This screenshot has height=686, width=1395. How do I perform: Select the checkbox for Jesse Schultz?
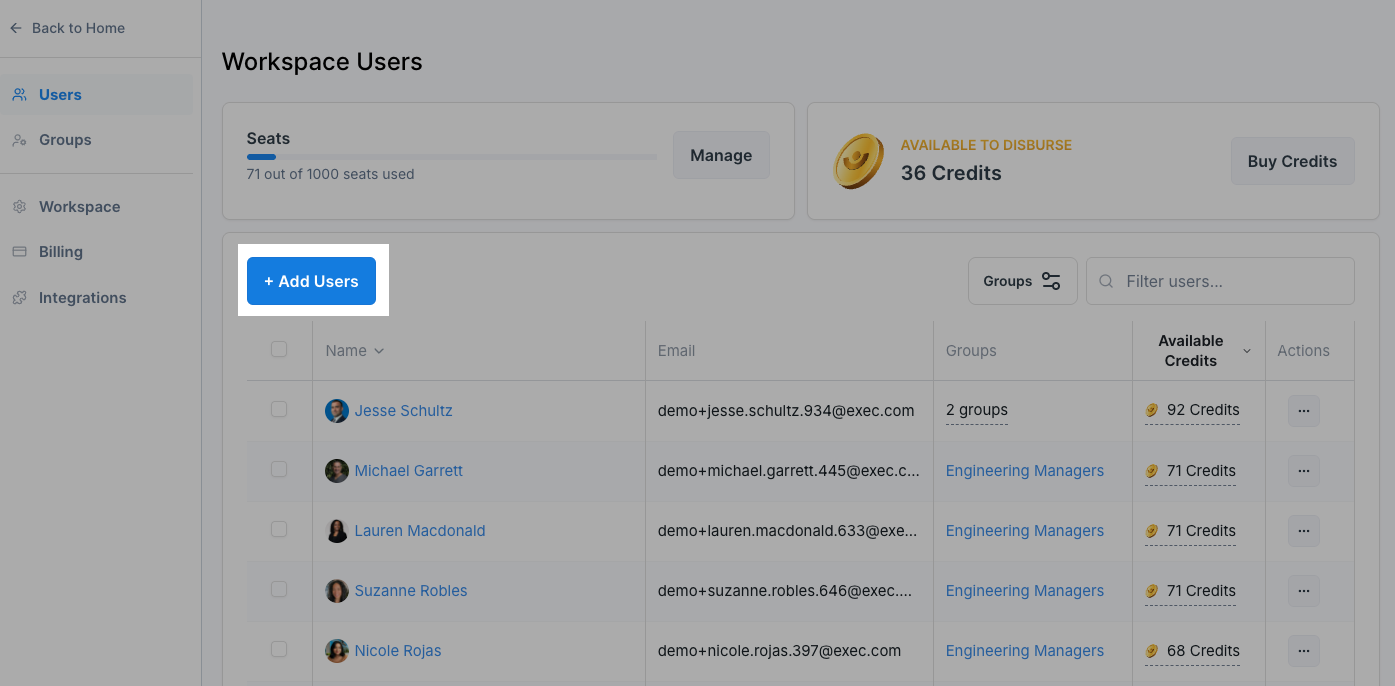(279, 409)
